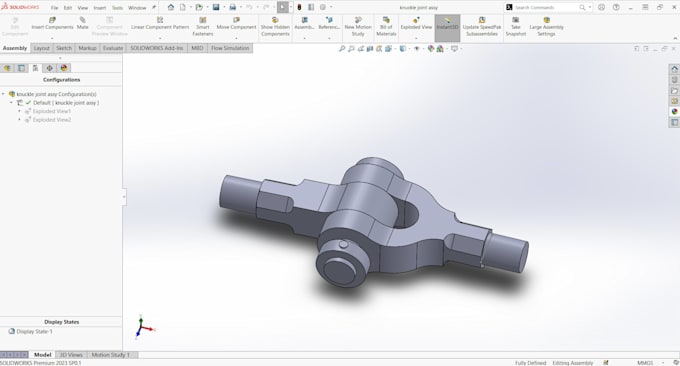
Task: Switch to the Markup ribbon tab
Action: [x=87, y=48]
